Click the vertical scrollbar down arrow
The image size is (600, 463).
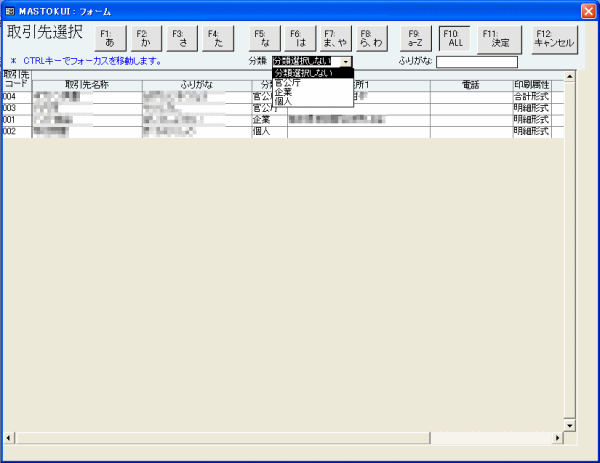click(571, 425)
